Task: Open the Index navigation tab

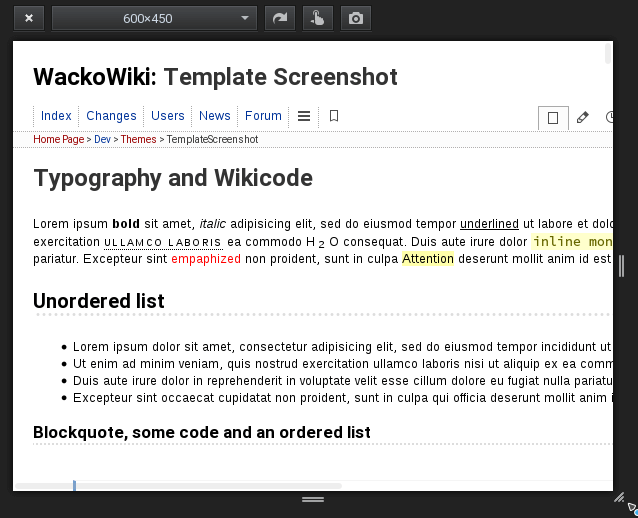Action: (x=56, y=116)
